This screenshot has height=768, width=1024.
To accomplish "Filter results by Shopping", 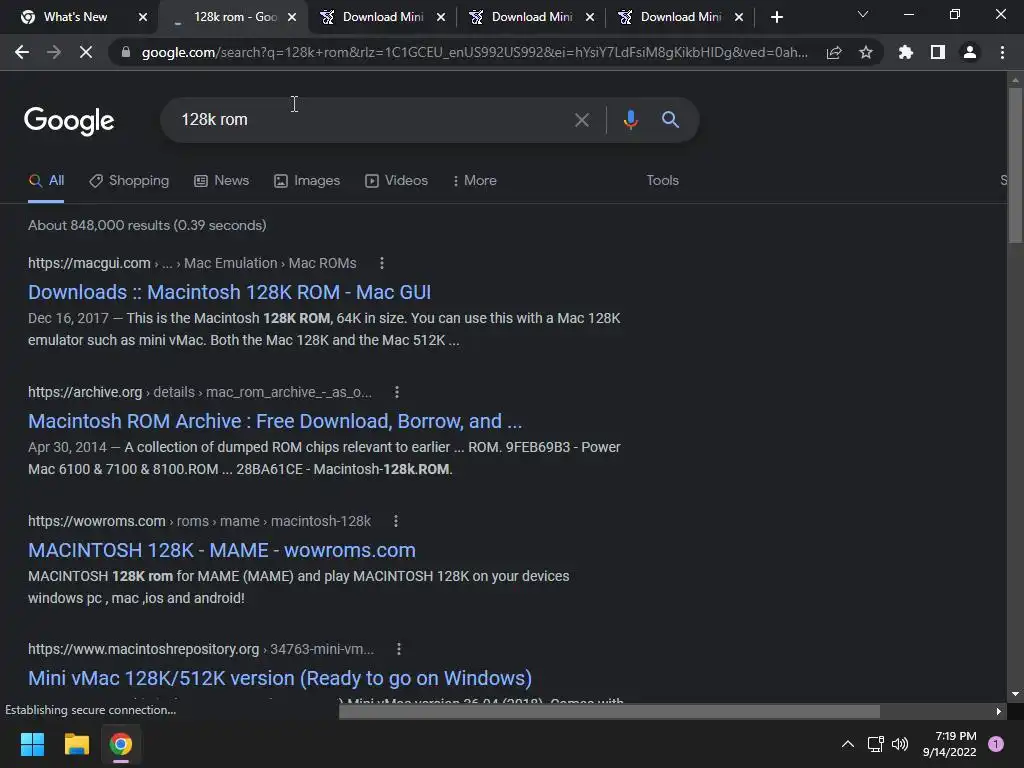I will (x=129, y=181).
